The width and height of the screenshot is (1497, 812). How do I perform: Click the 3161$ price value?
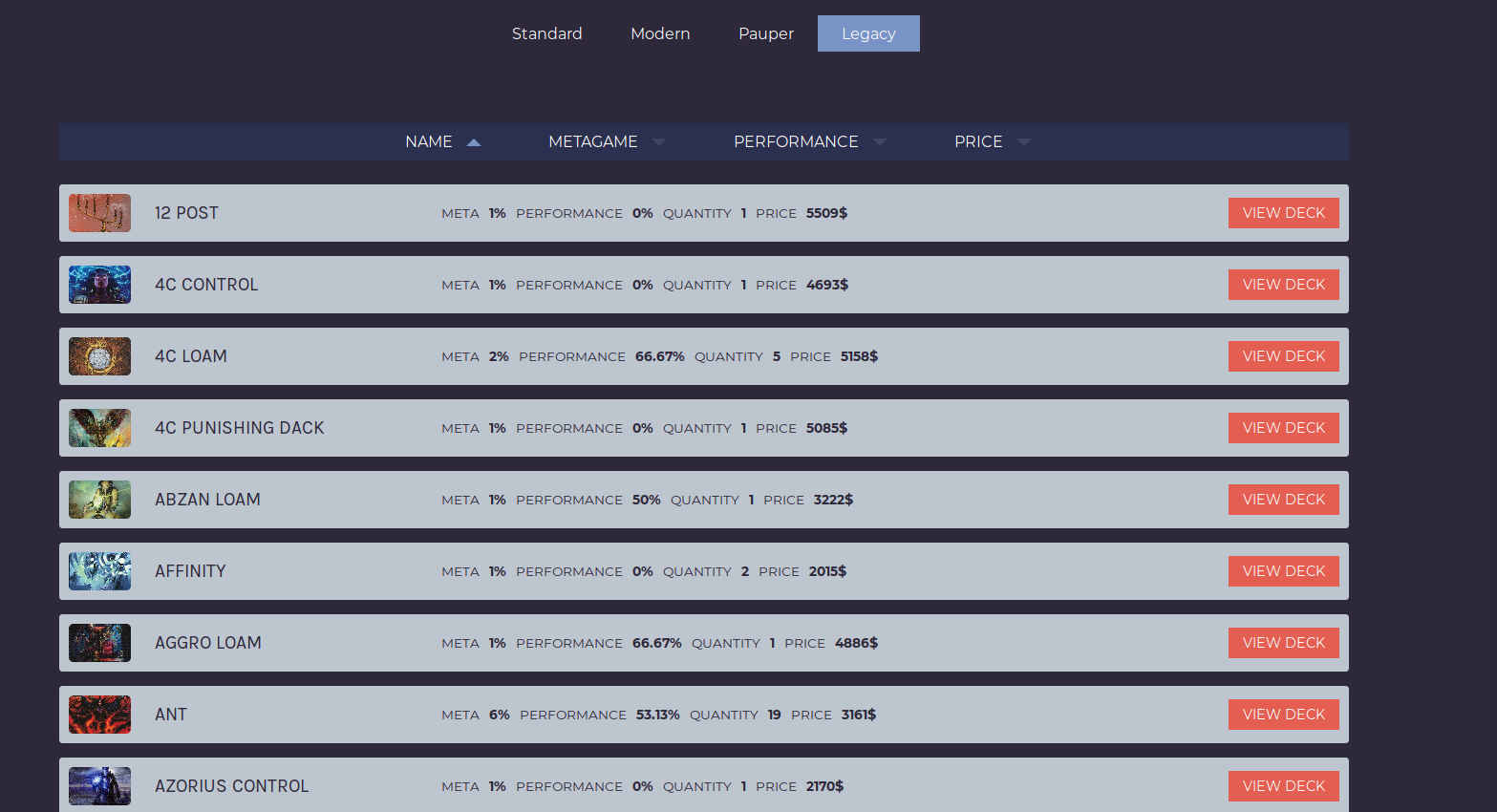(x=858, y=715)
